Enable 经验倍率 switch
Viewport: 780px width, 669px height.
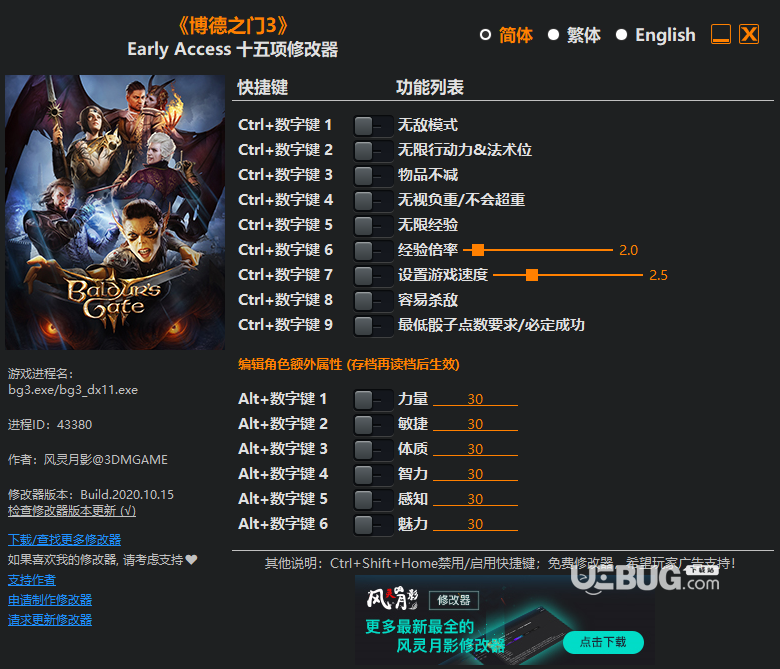373,251
